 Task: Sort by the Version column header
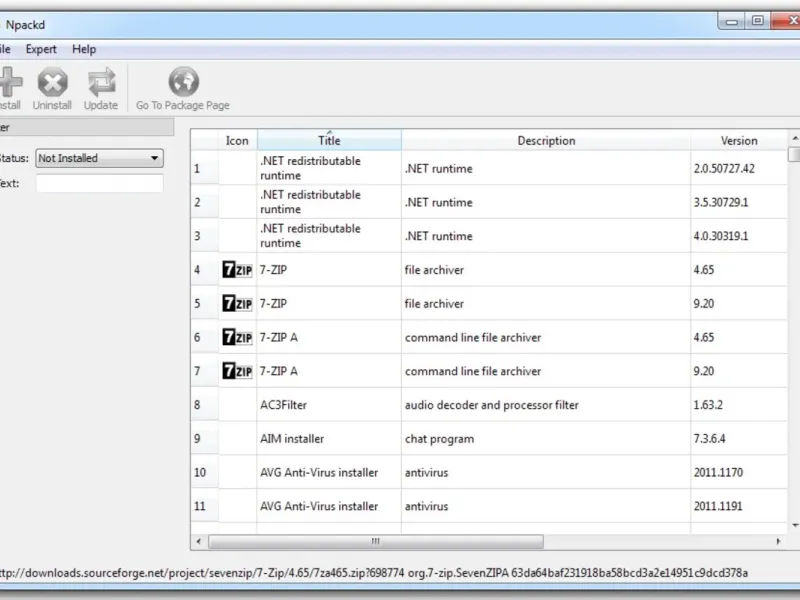coord(739,140)
